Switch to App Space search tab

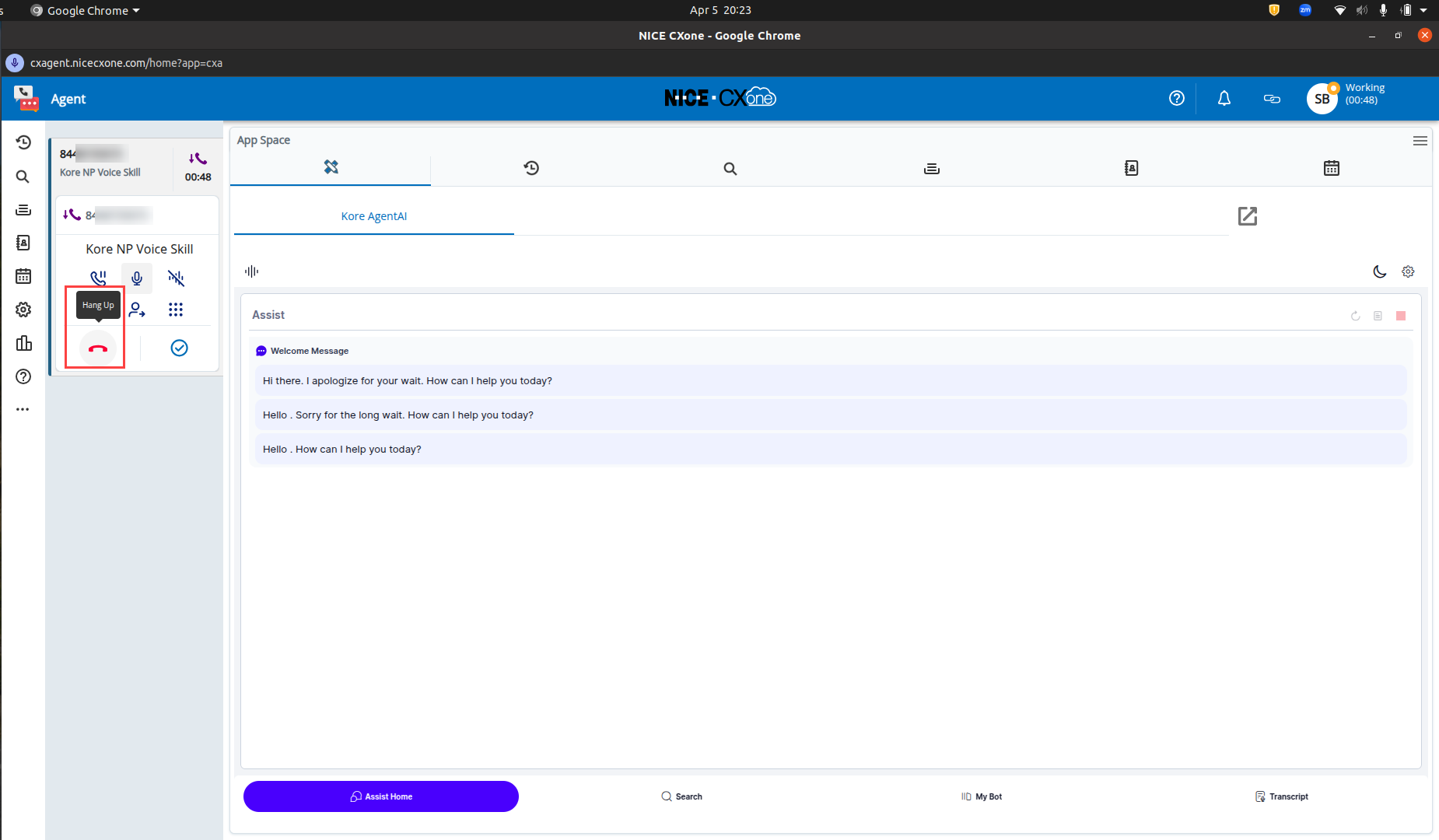pos(730,169)
